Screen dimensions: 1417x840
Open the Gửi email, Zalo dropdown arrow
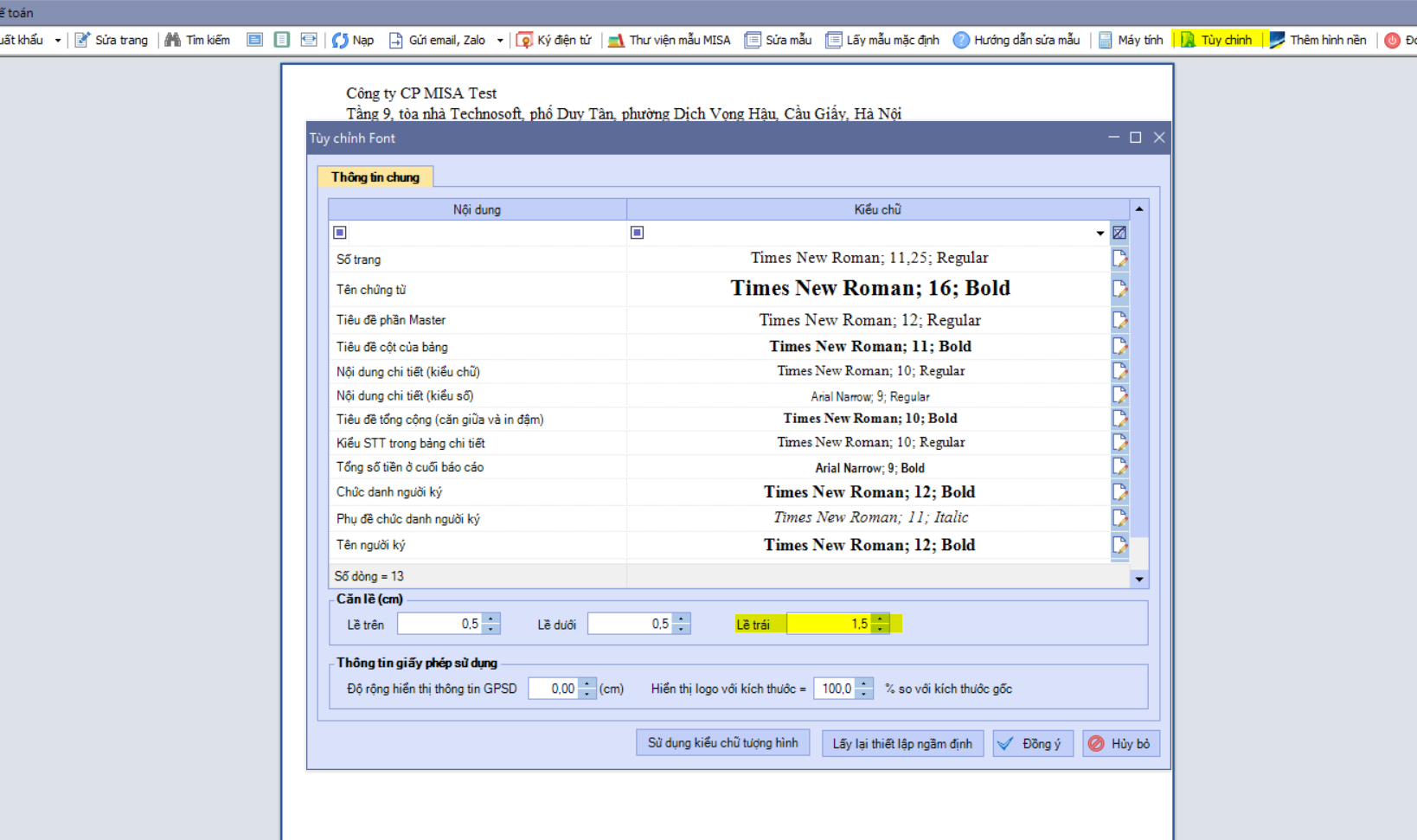pyautogui.click(x=500, y=41)
